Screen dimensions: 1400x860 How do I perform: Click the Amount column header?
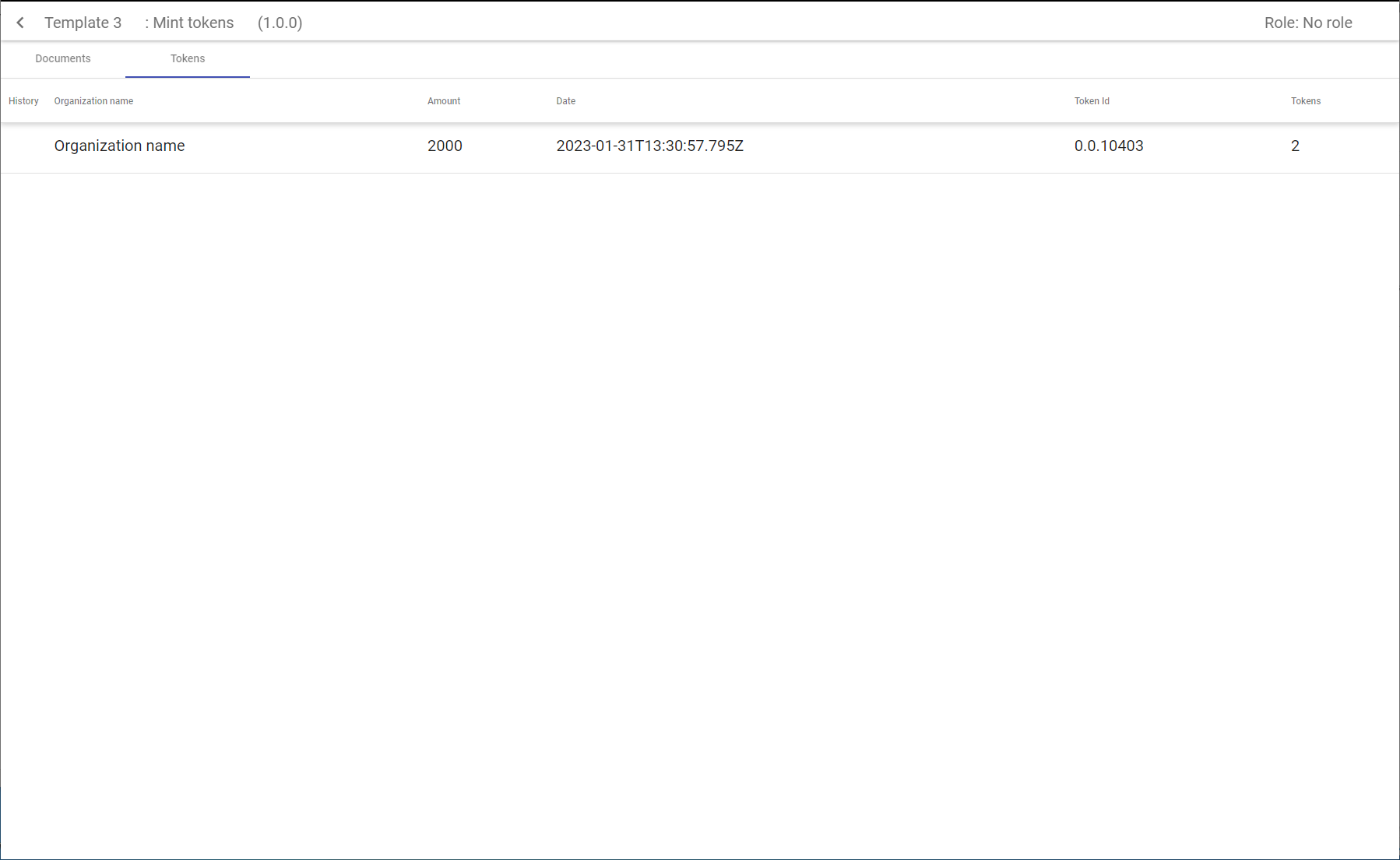444,101
